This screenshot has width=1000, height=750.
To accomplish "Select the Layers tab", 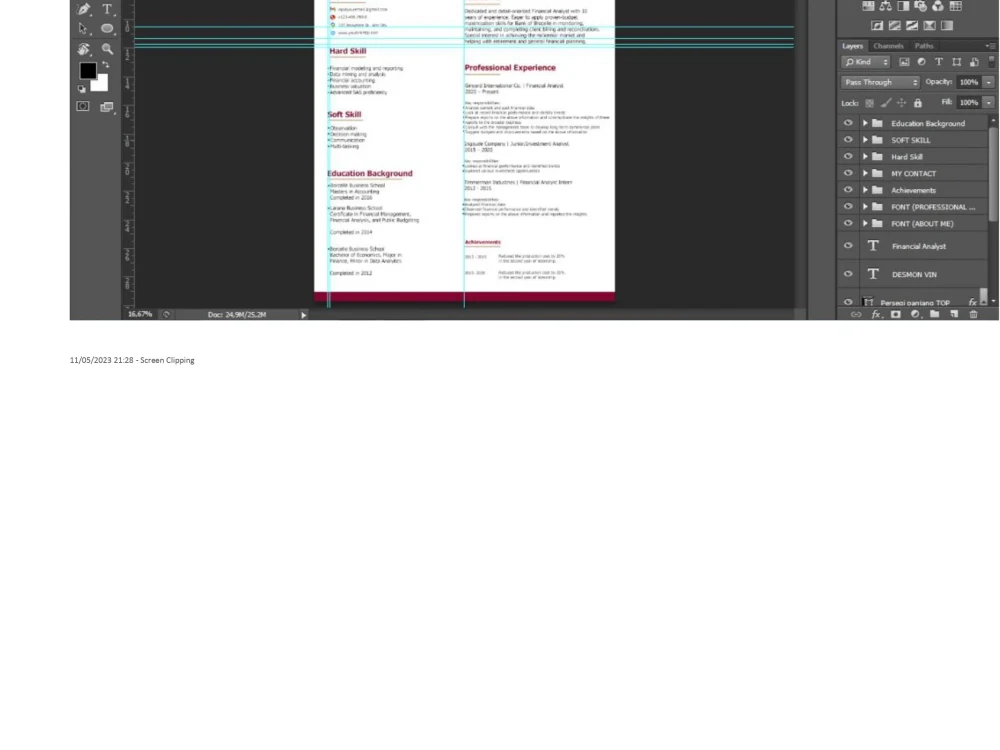I will tap(852, 46).
